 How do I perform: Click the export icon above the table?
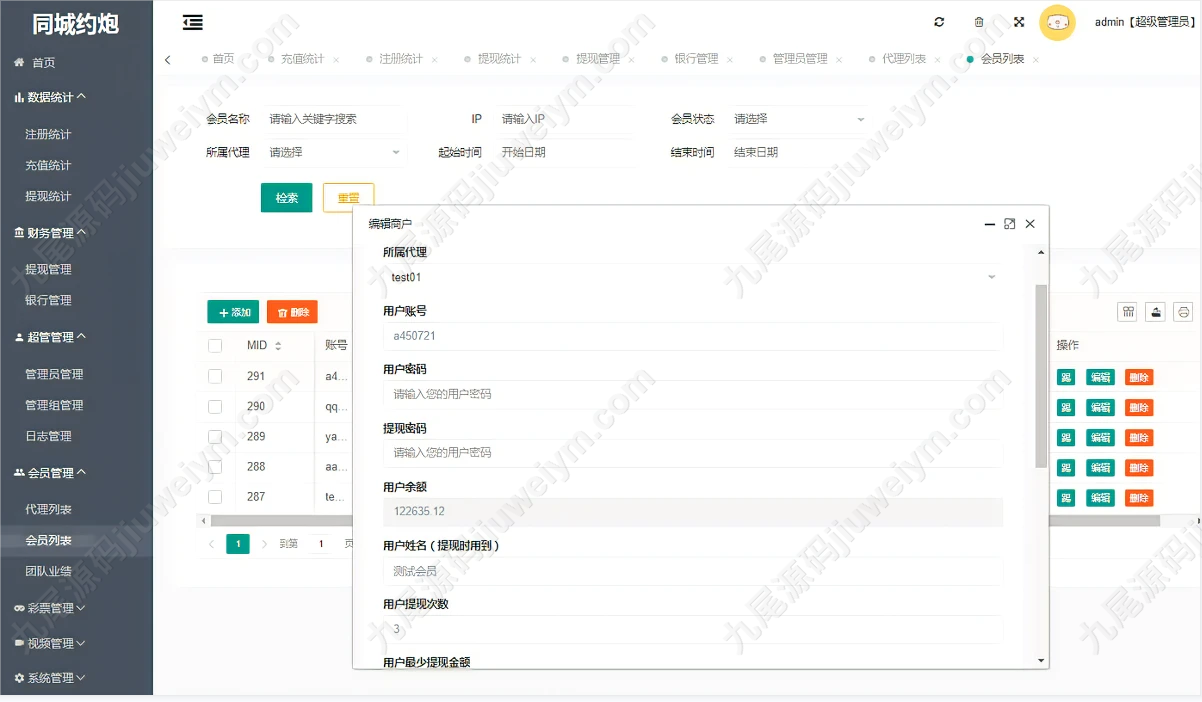click(x=1156, y=312)
